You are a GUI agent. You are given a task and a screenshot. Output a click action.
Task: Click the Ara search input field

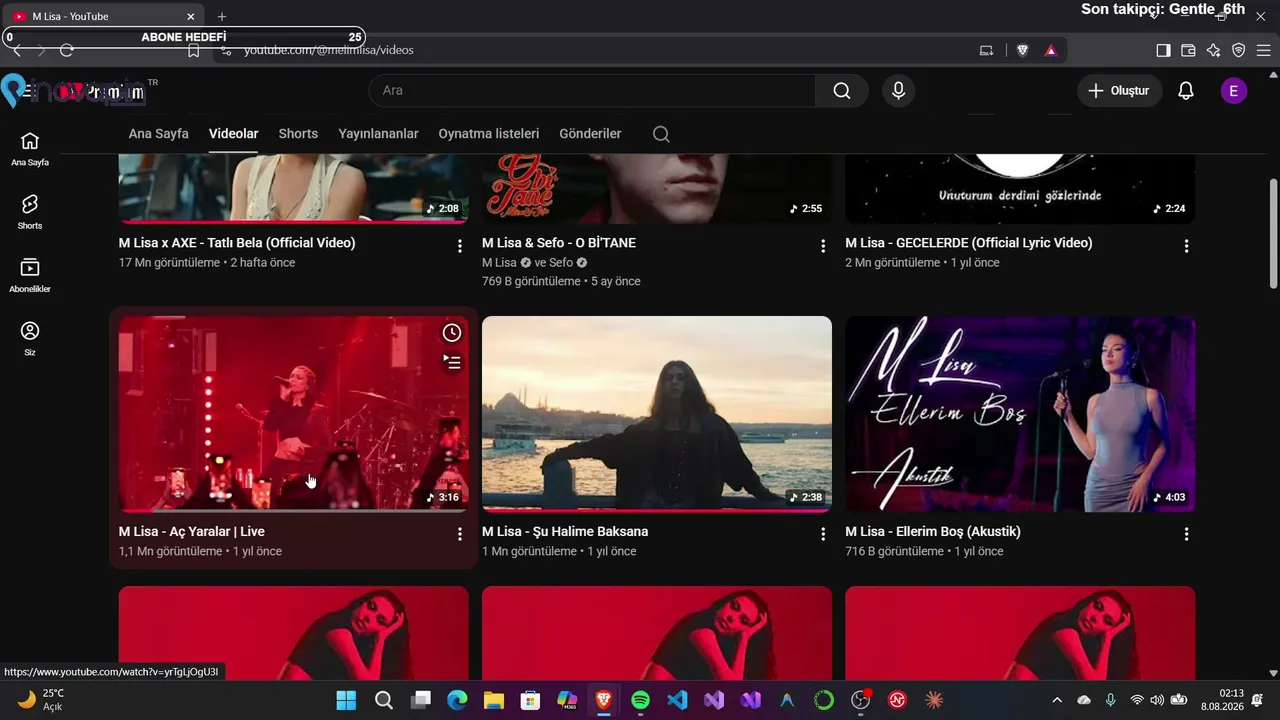point(592,91)
